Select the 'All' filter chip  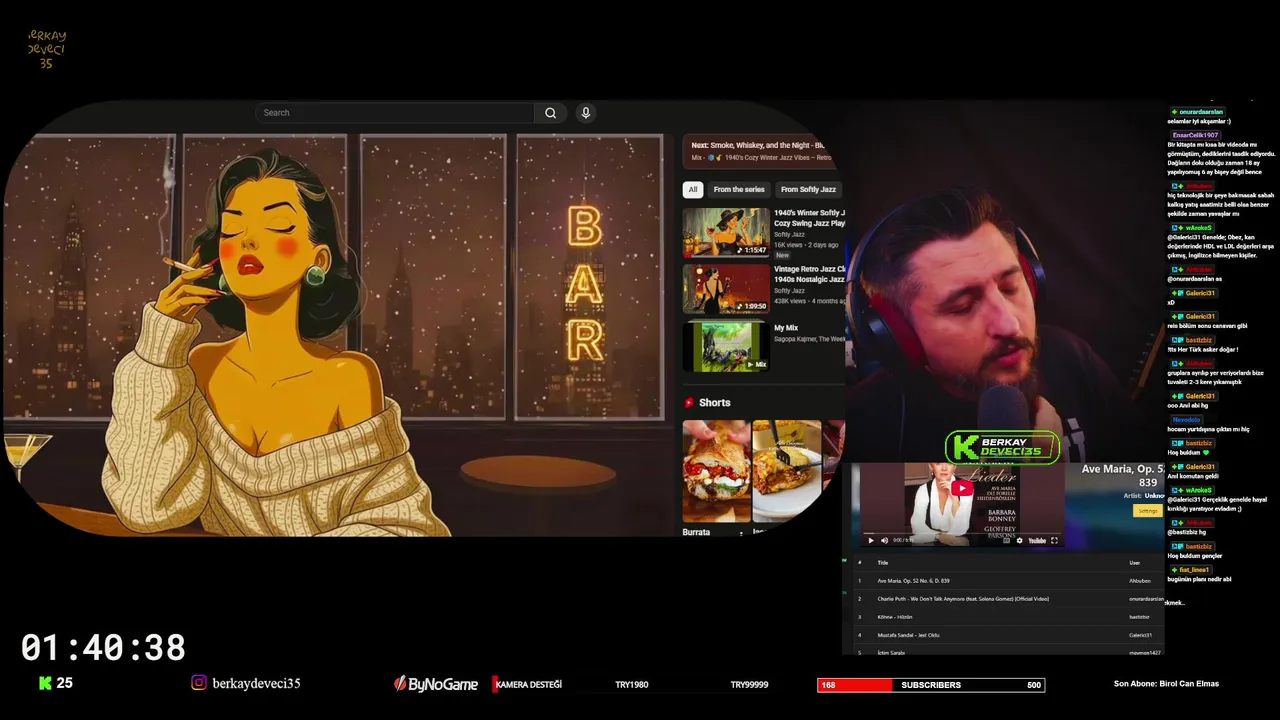pos(692,189)
